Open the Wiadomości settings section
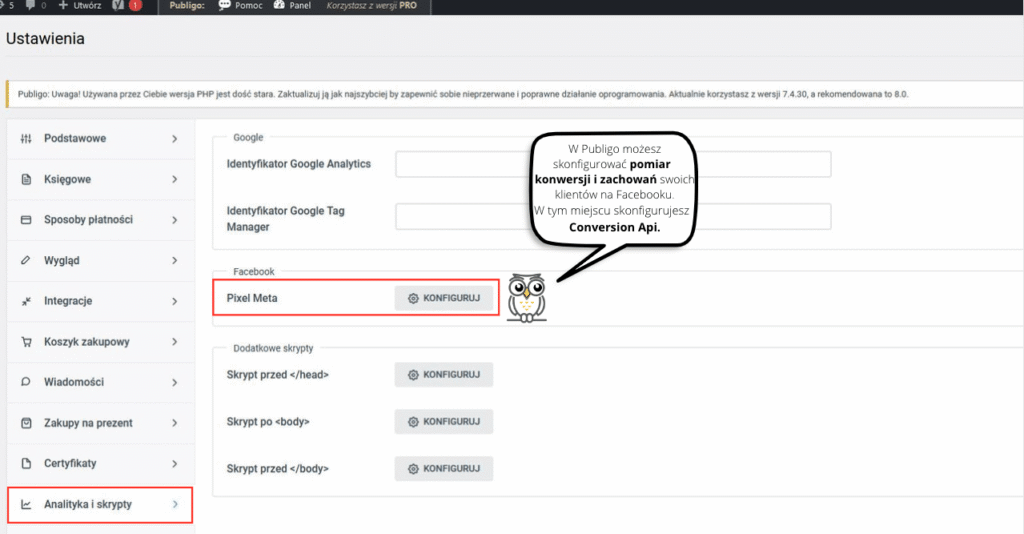 (x=101, y=382)
